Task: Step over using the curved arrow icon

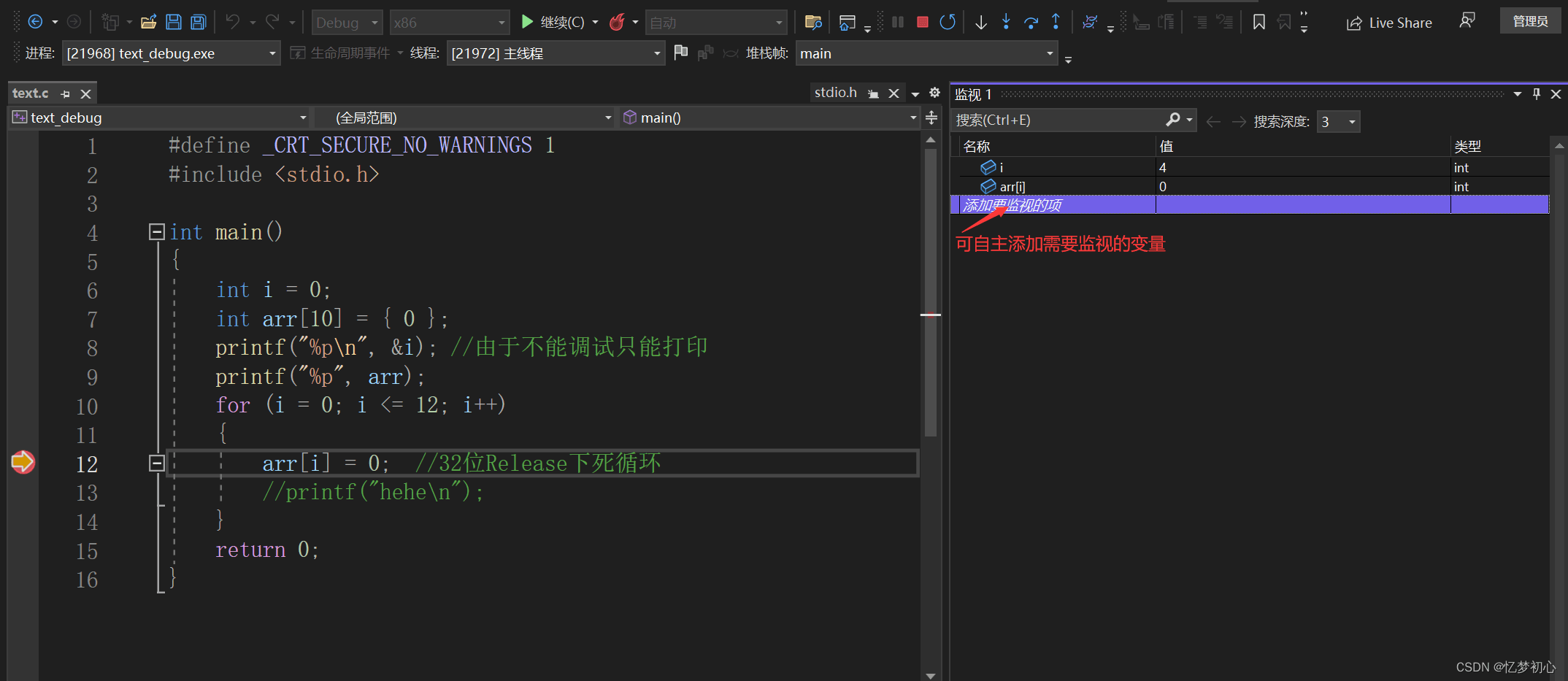Action: point(1031,22)
